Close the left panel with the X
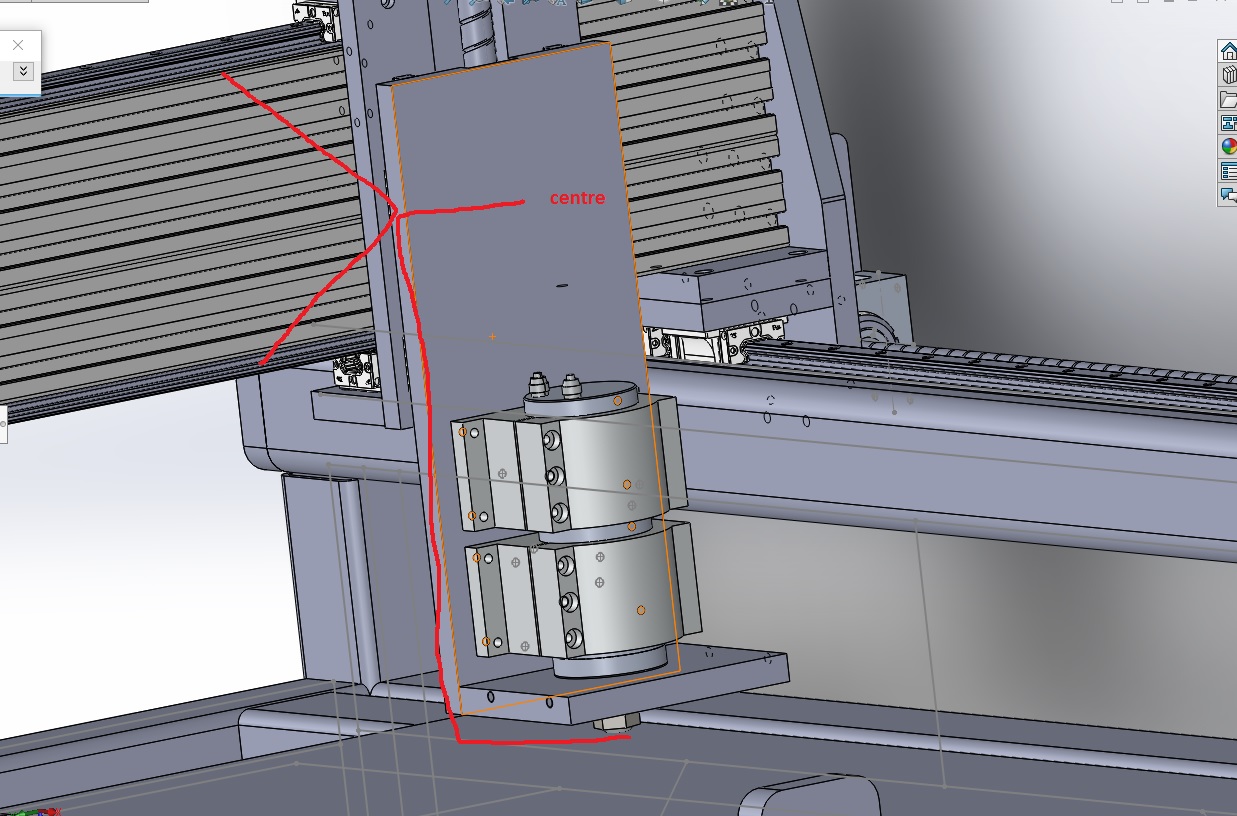The image size is (1237, 816). tap(18, 45)
